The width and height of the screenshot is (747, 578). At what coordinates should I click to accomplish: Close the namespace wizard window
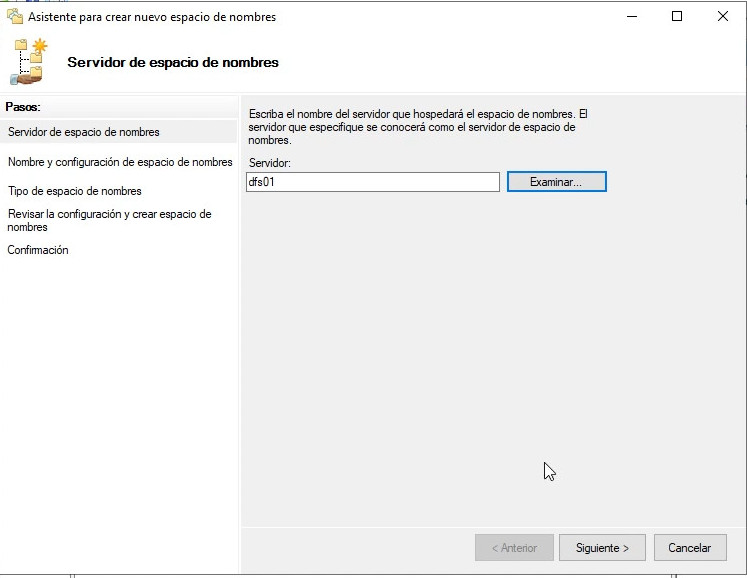[x=723, y=16]
